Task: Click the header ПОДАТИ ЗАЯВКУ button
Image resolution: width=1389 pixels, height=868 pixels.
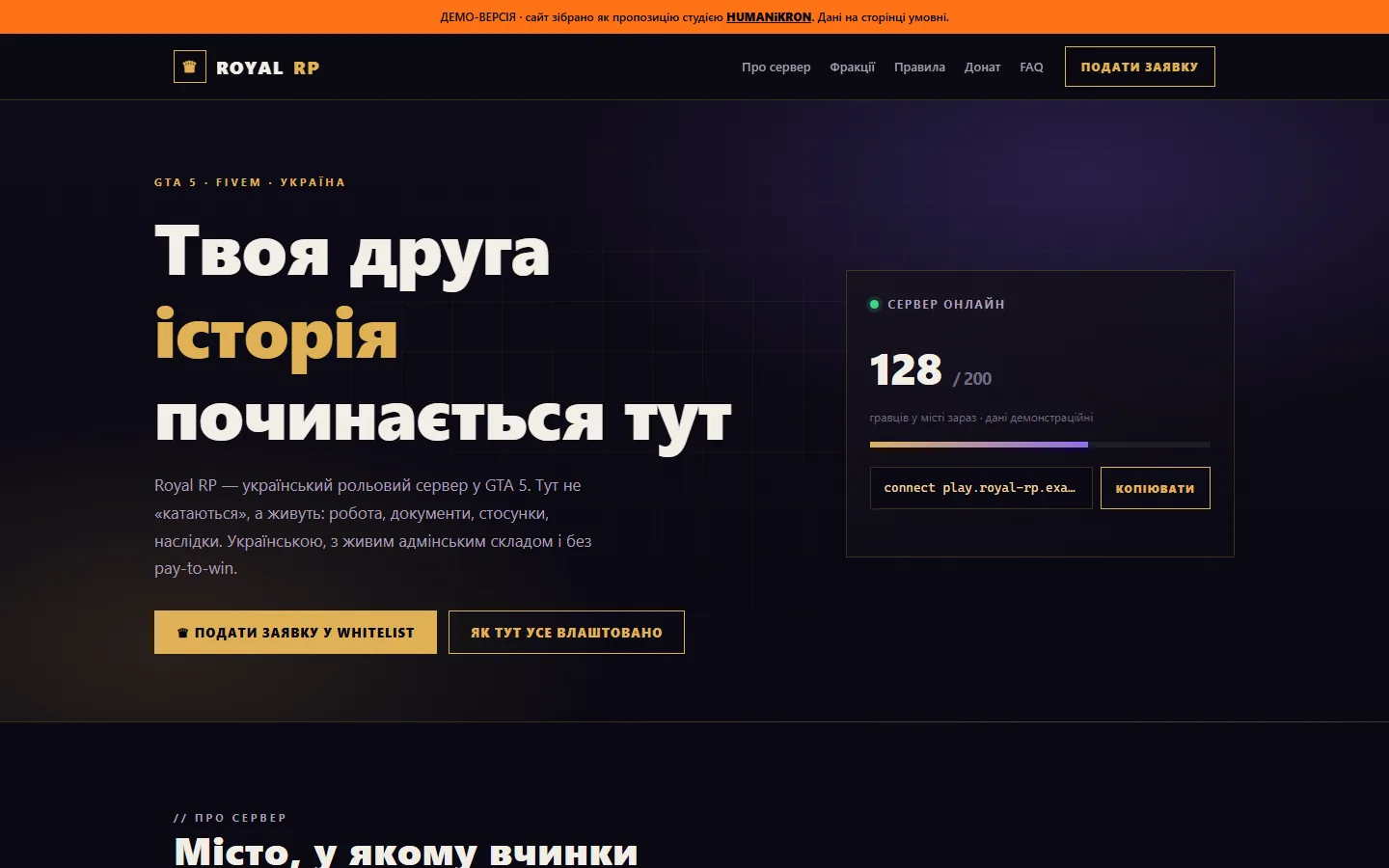Action: (1139, 67)
